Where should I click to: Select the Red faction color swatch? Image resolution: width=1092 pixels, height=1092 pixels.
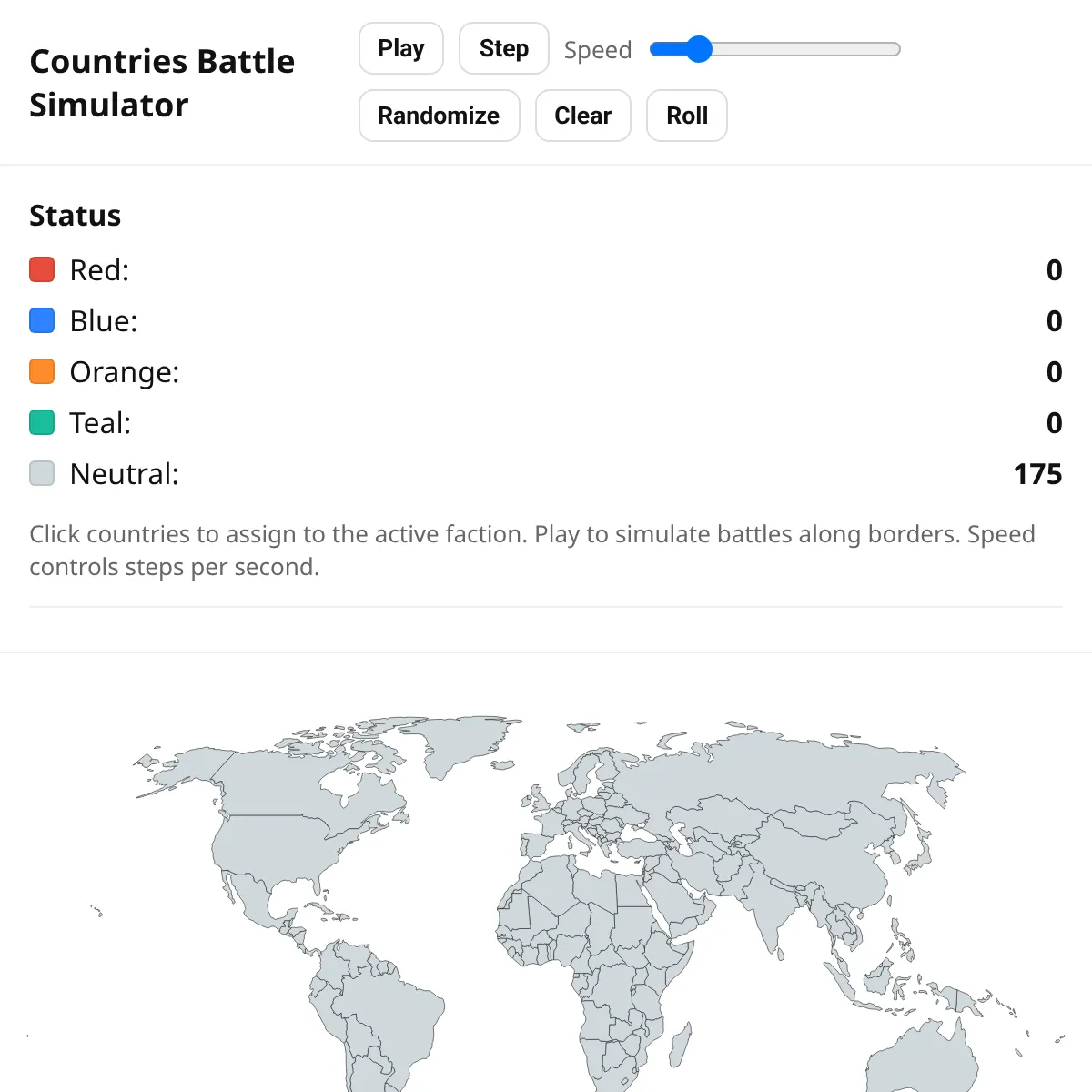coord(42,269)
